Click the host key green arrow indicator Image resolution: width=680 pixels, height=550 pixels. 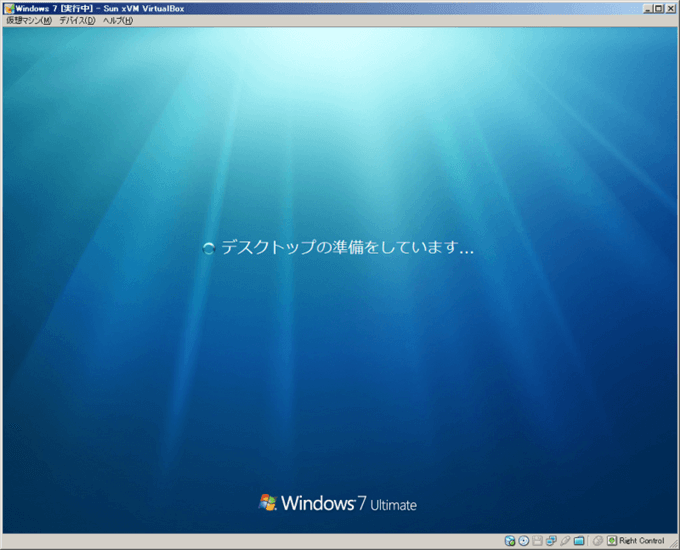point(612,541)
